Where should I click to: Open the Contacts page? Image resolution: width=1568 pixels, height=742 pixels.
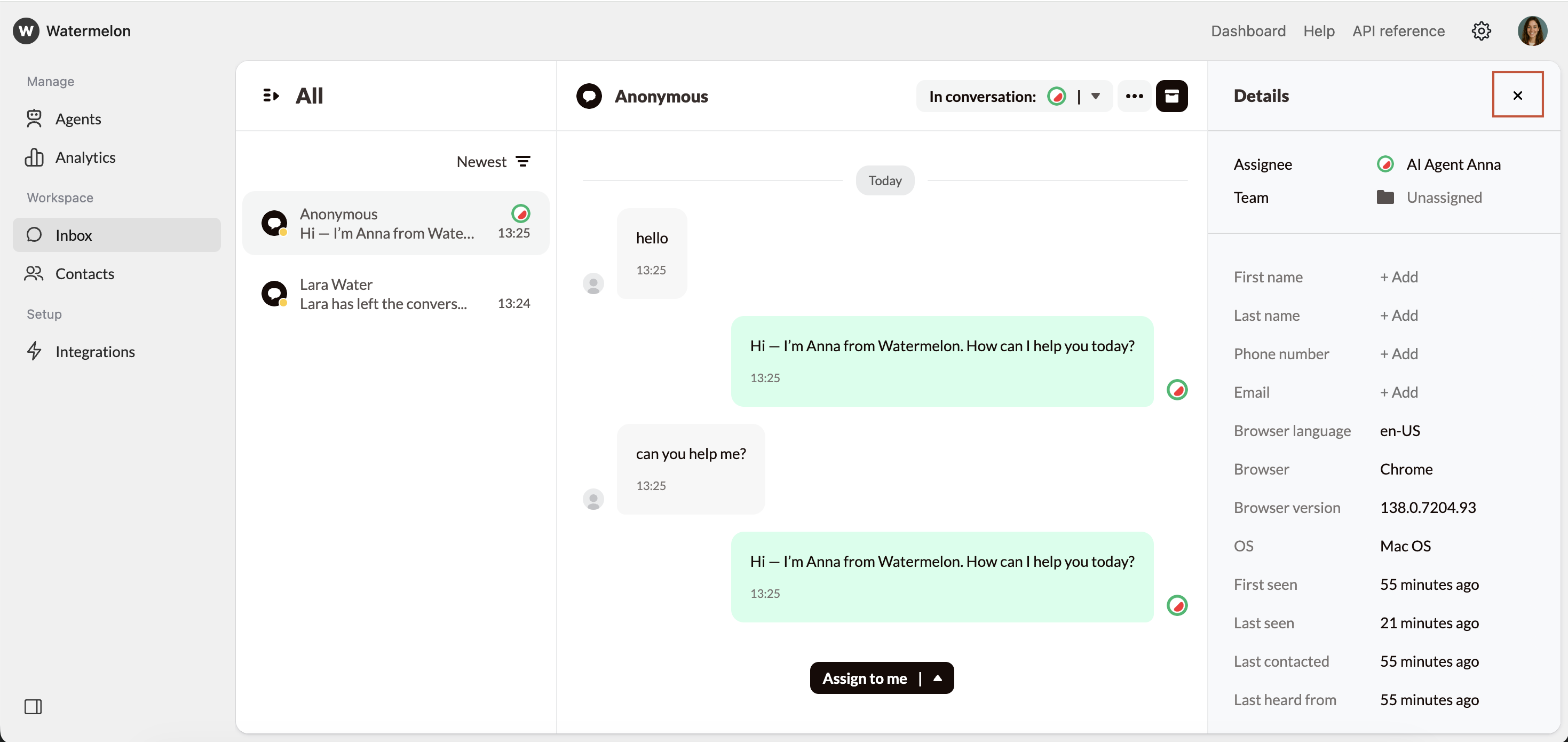pyautogui.click(x=85, y=274)
